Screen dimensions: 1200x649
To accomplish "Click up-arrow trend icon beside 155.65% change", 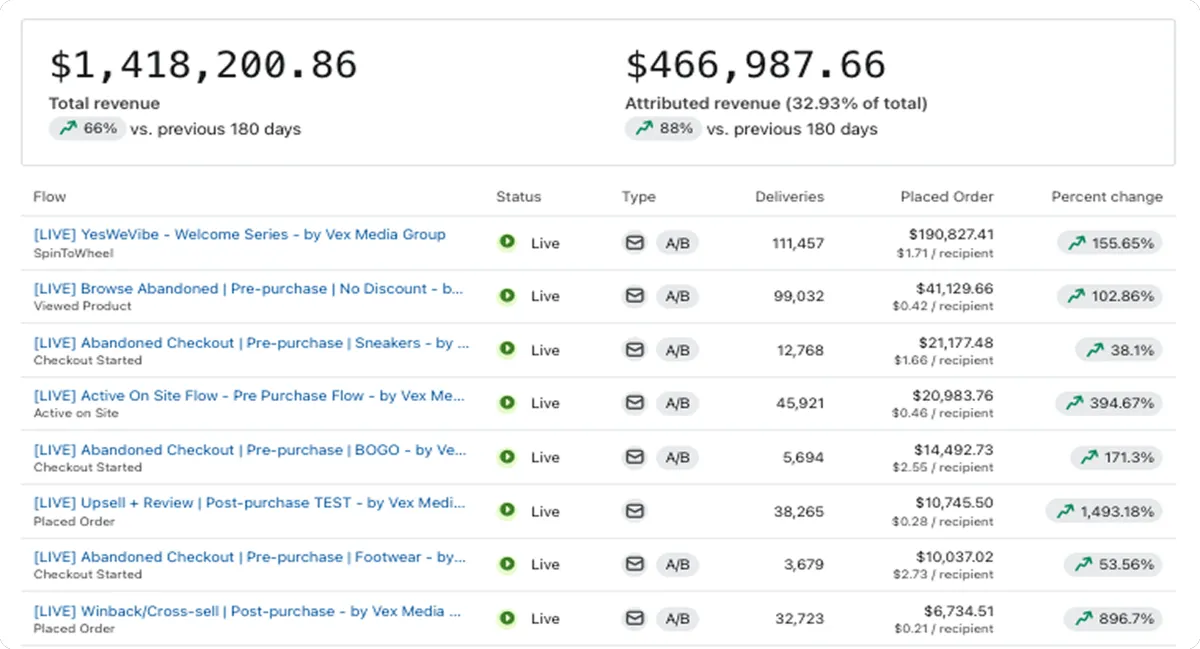I will click(x=1076, y=243).
